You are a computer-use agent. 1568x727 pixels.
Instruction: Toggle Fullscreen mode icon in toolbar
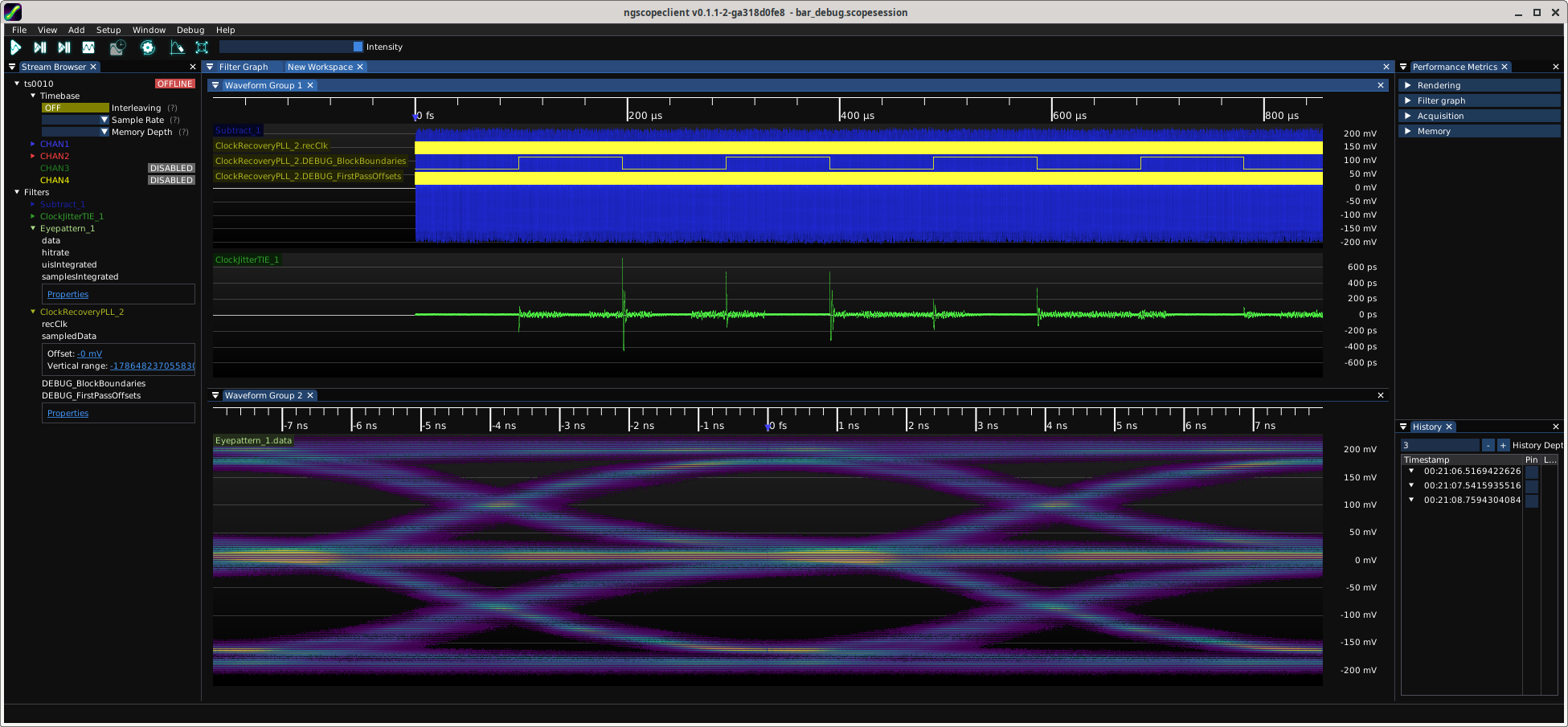tap(202, 47)
